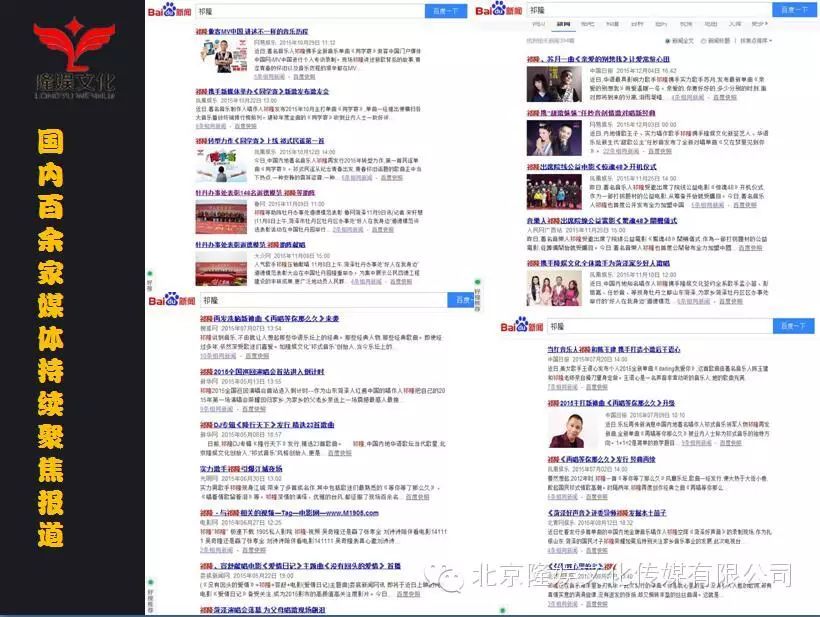Click the purple couple thumbnail dated 2015年12月03日
This screenshot has width=820, height=617.
coord(554,138)
